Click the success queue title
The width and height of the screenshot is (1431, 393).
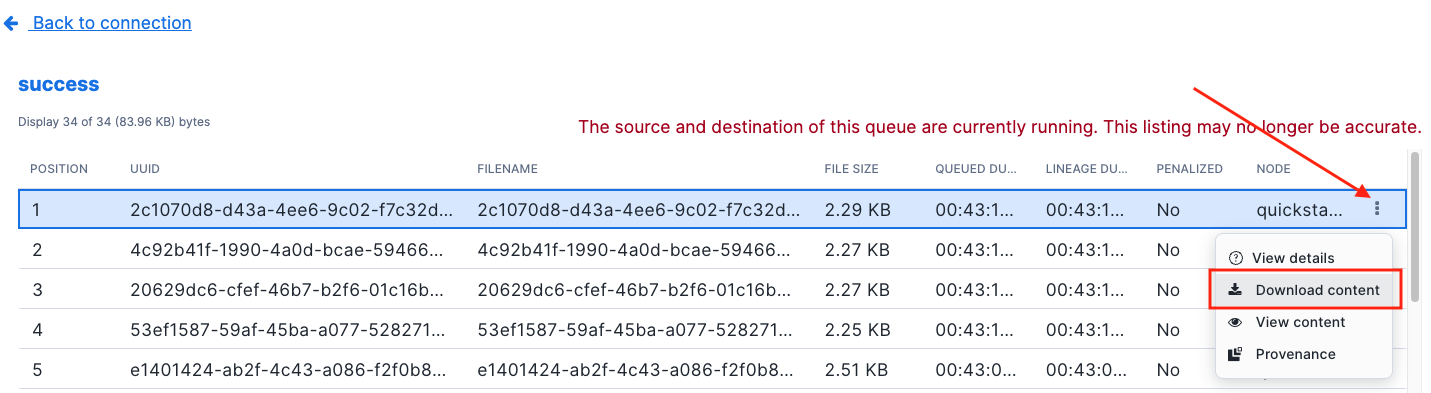(x=59, y=84)
